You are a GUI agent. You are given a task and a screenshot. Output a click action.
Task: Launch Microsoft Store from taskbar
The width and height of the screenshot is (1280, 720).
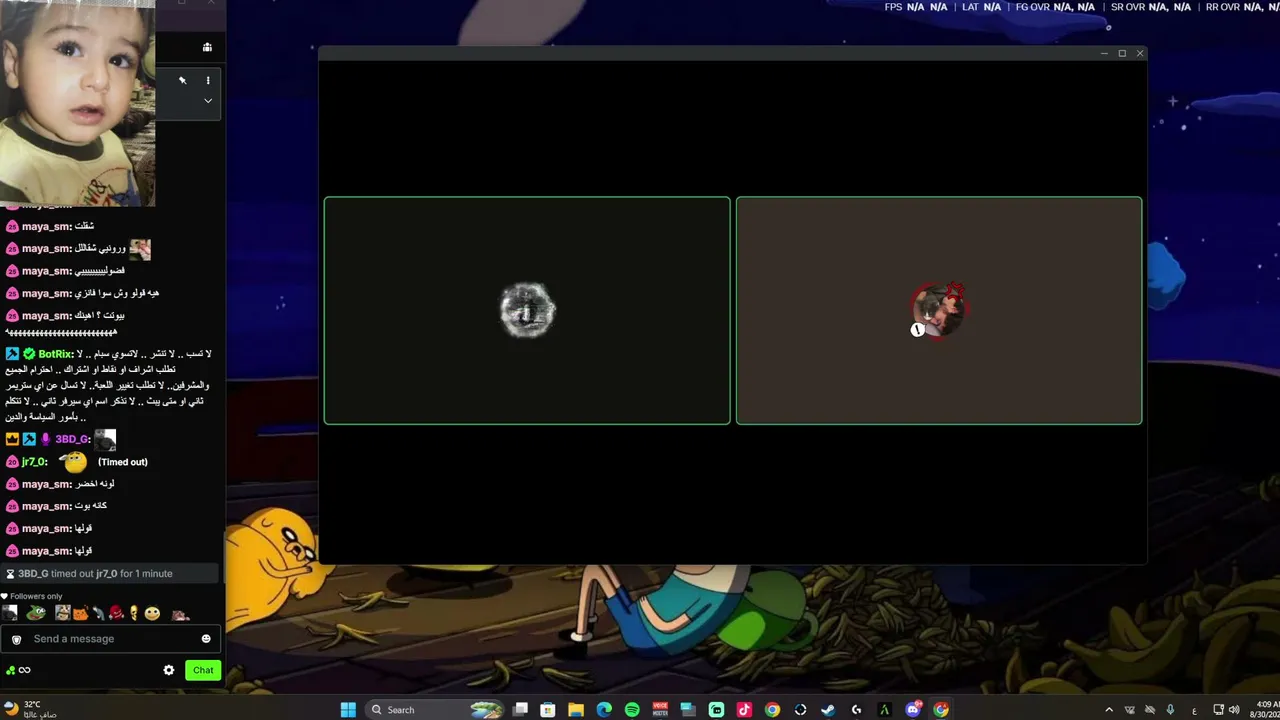coord(548,710)
